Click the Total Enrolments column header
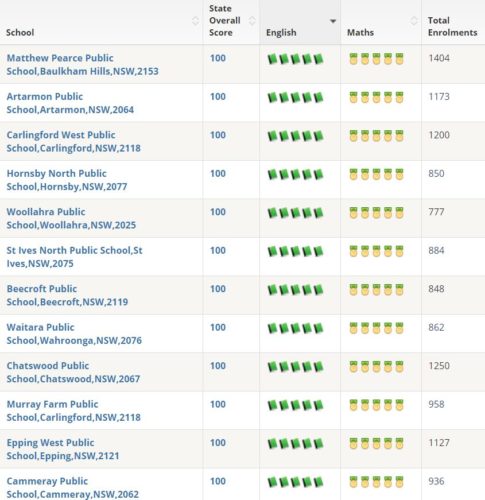485x500 pixels. point(452,26)
